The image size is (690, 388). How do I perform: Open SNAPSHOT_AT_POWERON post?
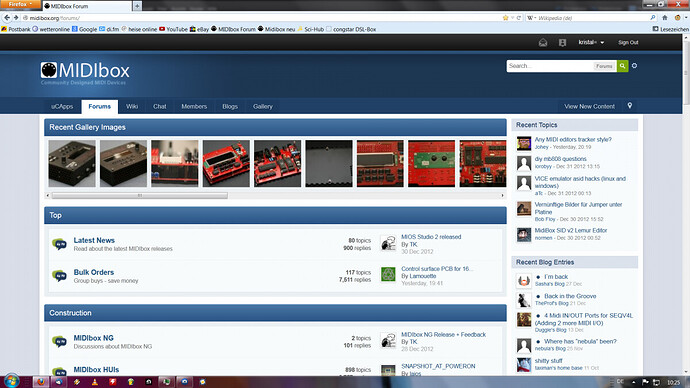[x=438, y=366]
